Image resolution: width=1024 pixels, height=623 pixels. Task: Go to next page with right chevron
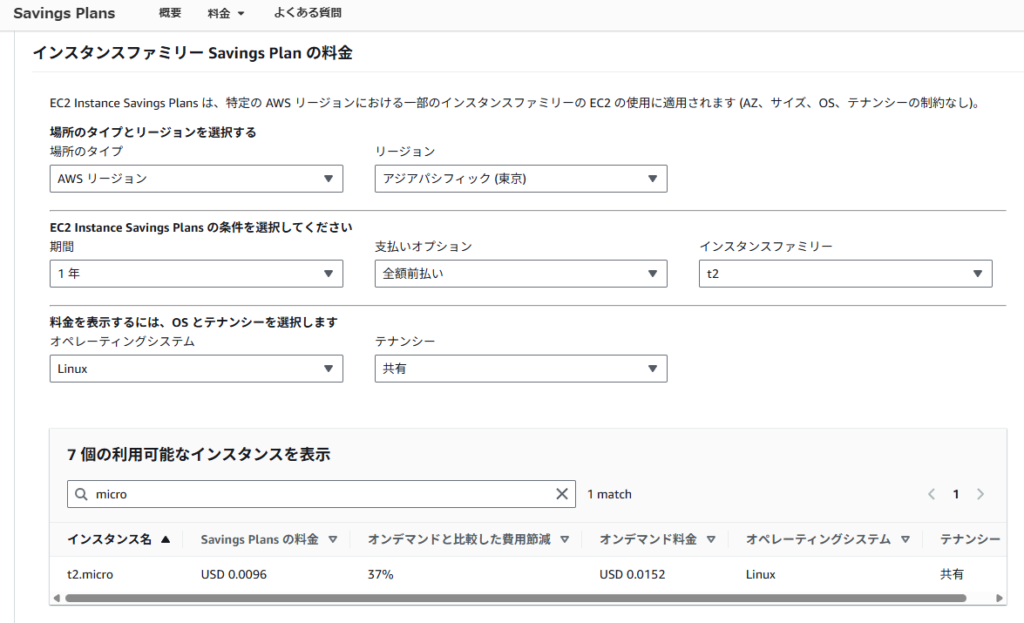(x=980, y=494)
